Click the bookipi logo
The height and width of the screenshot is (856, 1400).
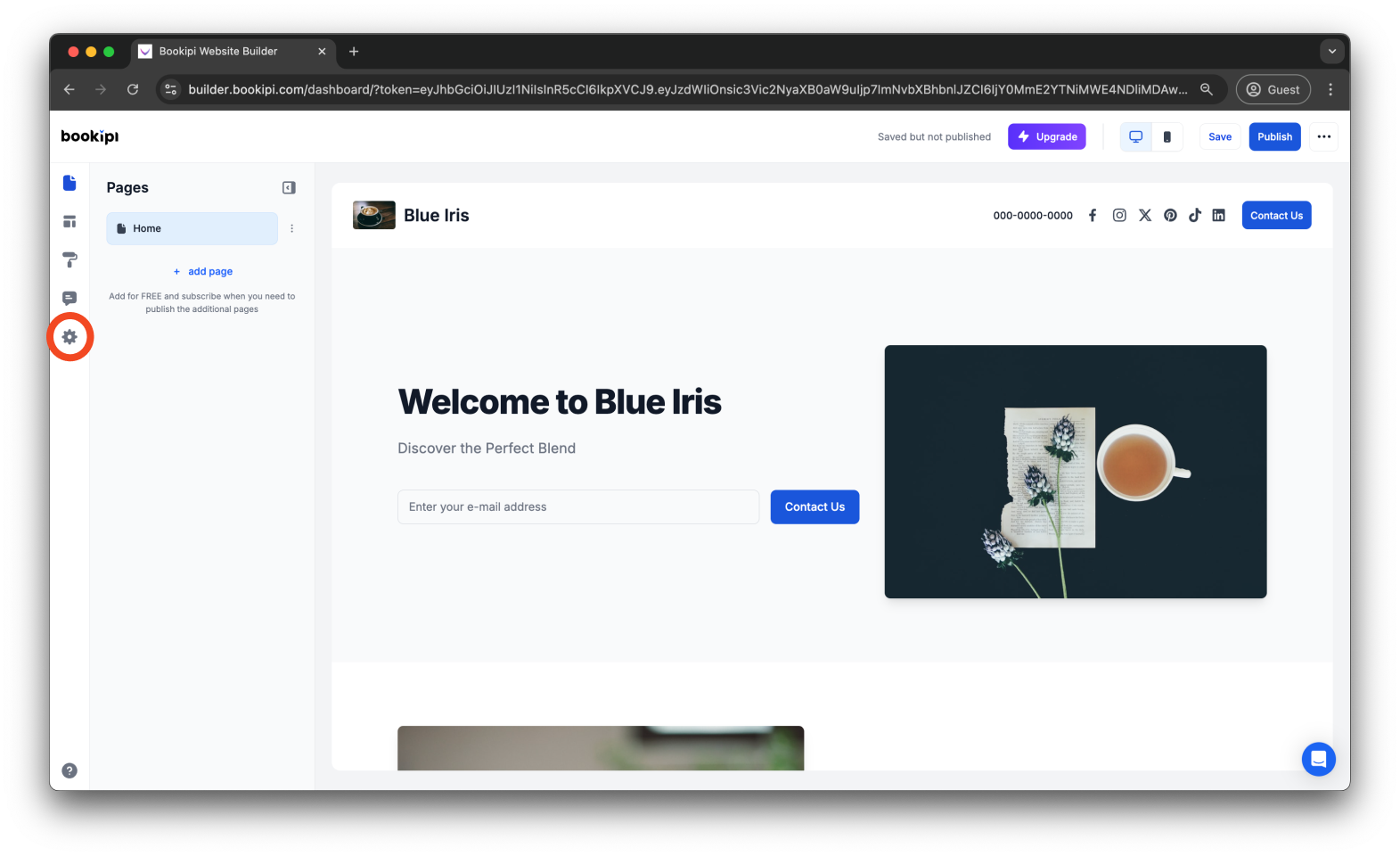pyautogui.click(x=89, y=136)
